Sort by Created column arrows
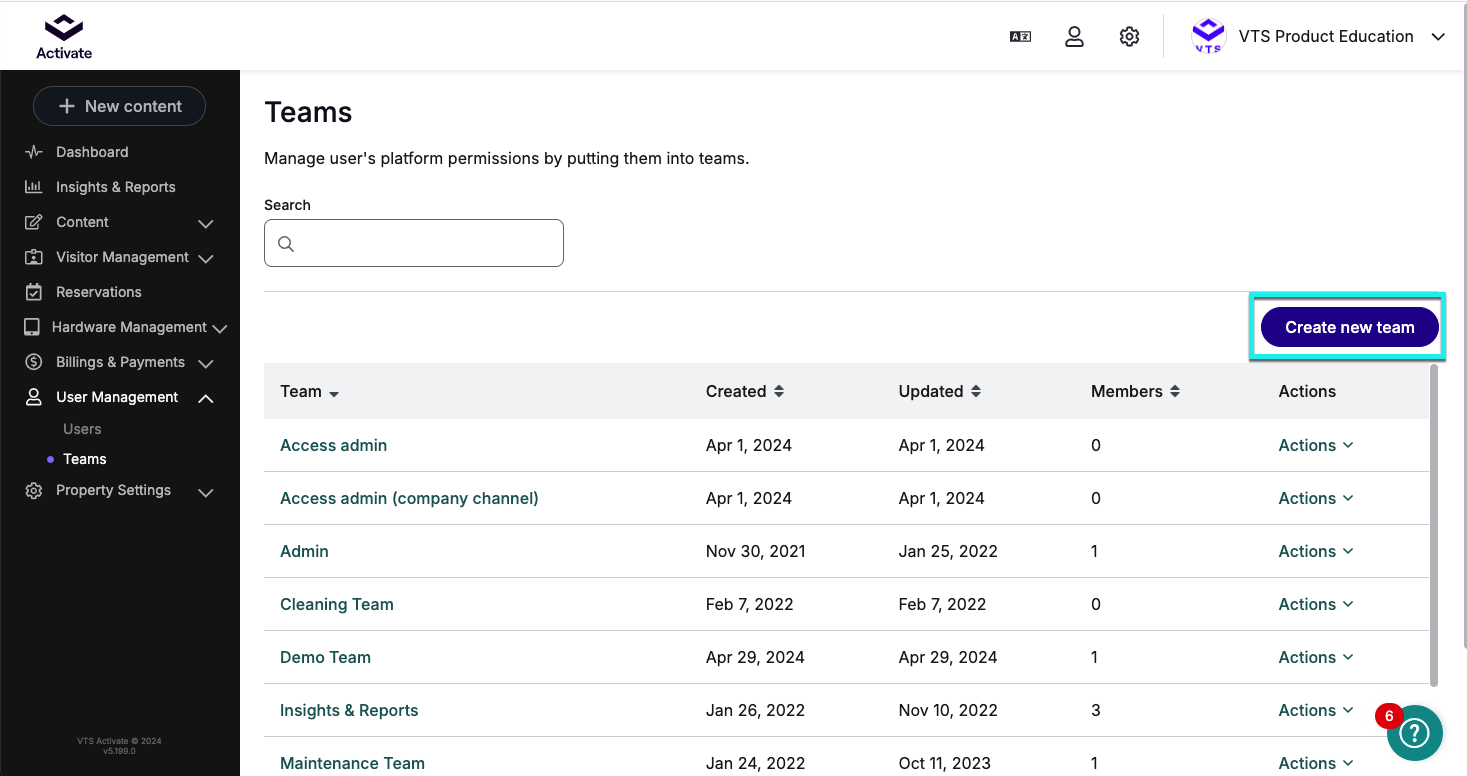Screen dimensions: 1467x776 coord(779,391)
